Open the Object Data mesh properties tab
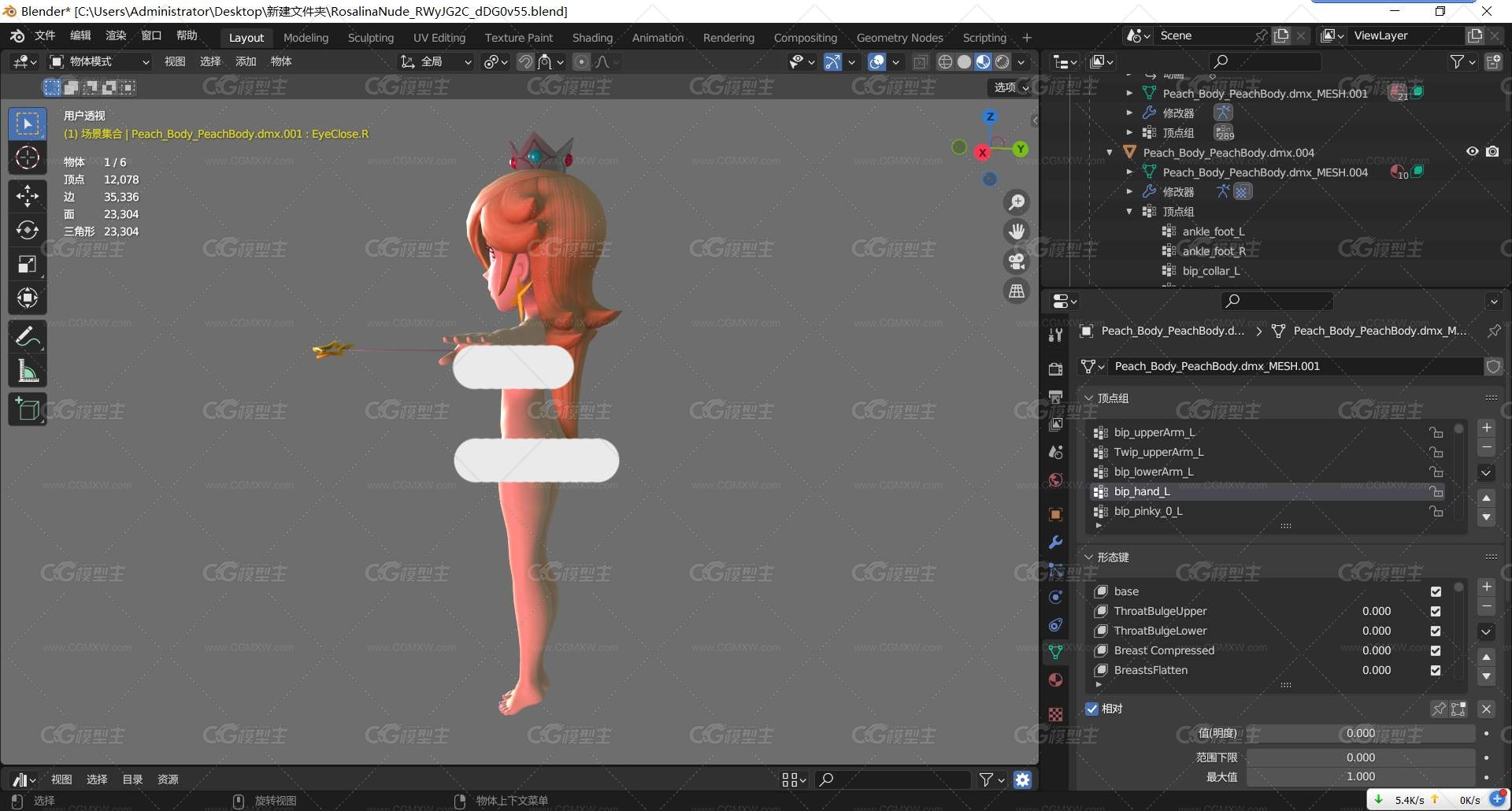 tap(1055, 653)
